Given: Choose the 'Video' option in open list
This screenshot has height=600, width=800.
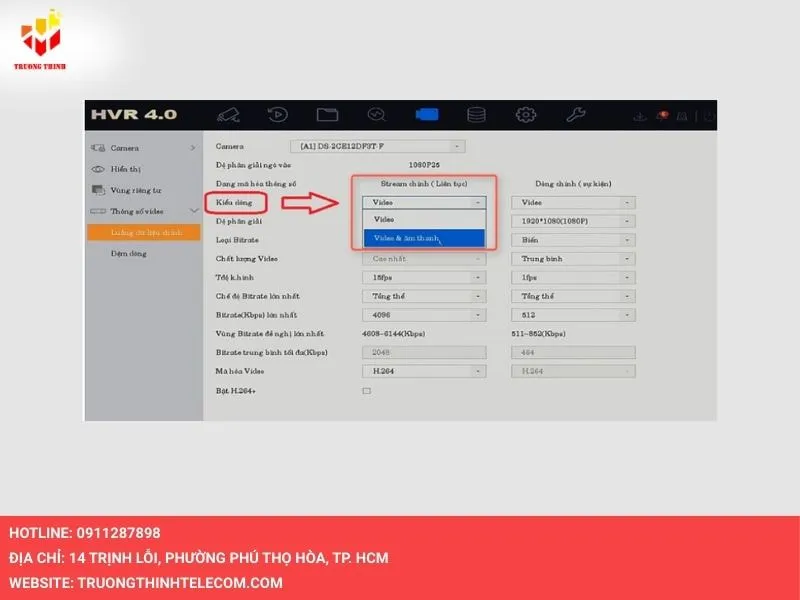Looking at the screenshot, I should 423,219.
